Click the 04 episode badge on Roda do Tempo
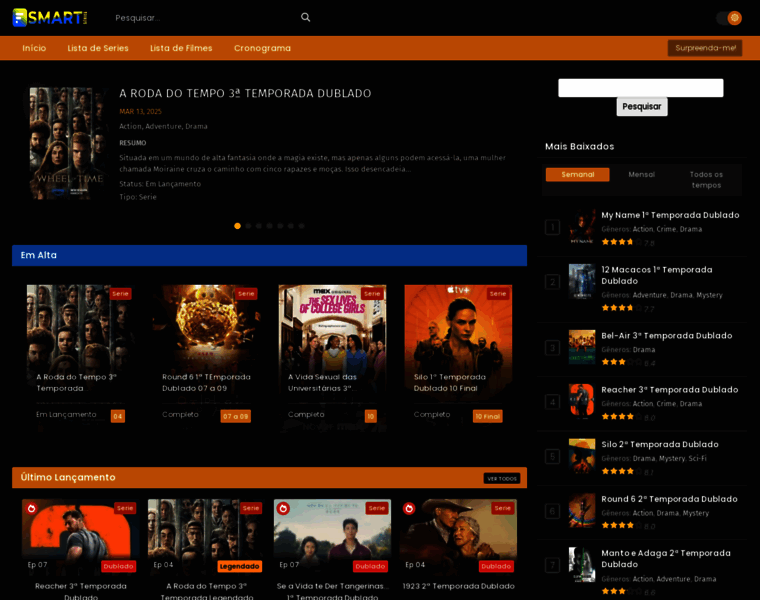760x600 pixels. [x=118, y=416]
